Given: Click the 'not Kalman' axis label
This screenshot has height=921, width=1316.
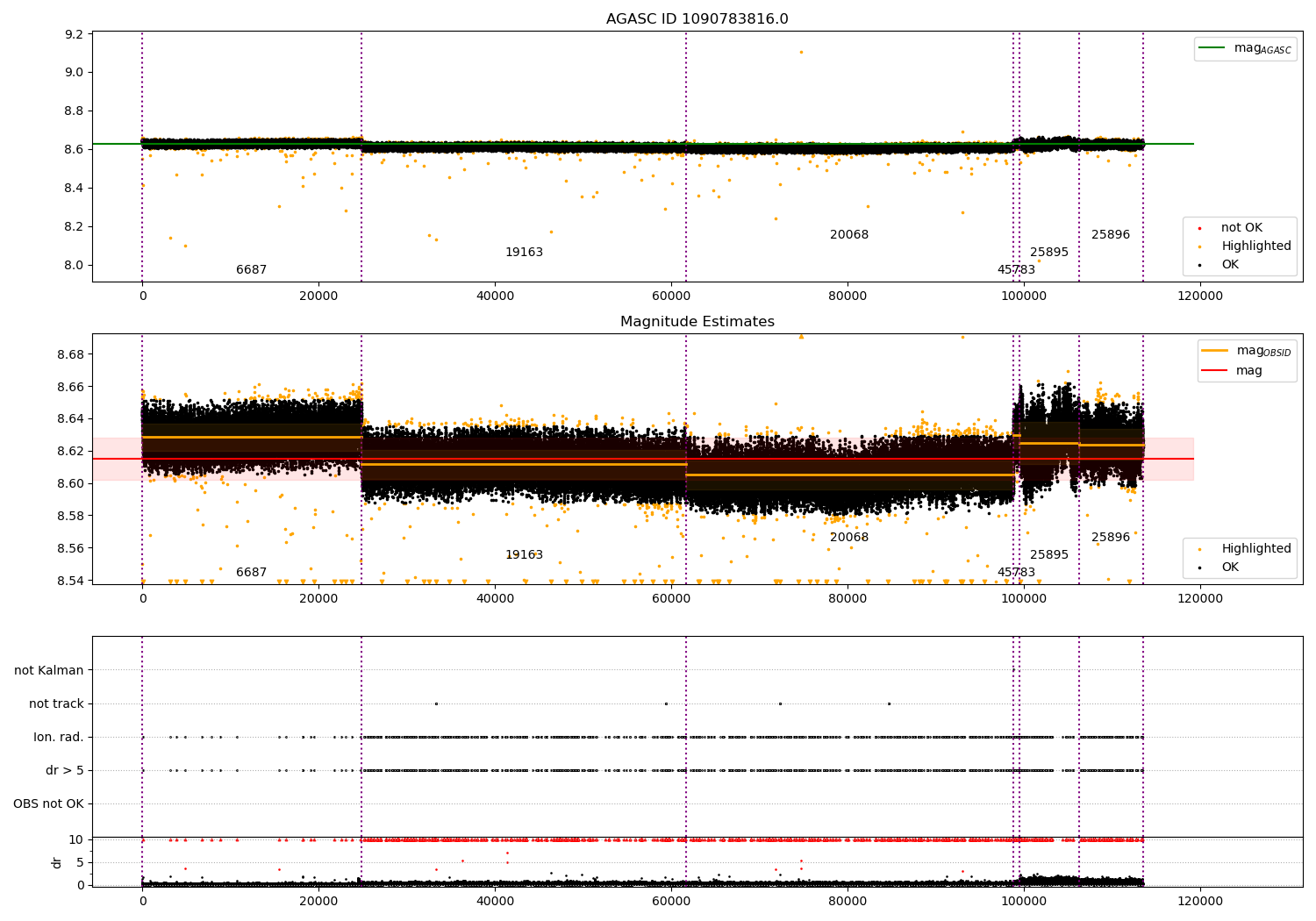Looking at the screenshot, I should (49, 671).
